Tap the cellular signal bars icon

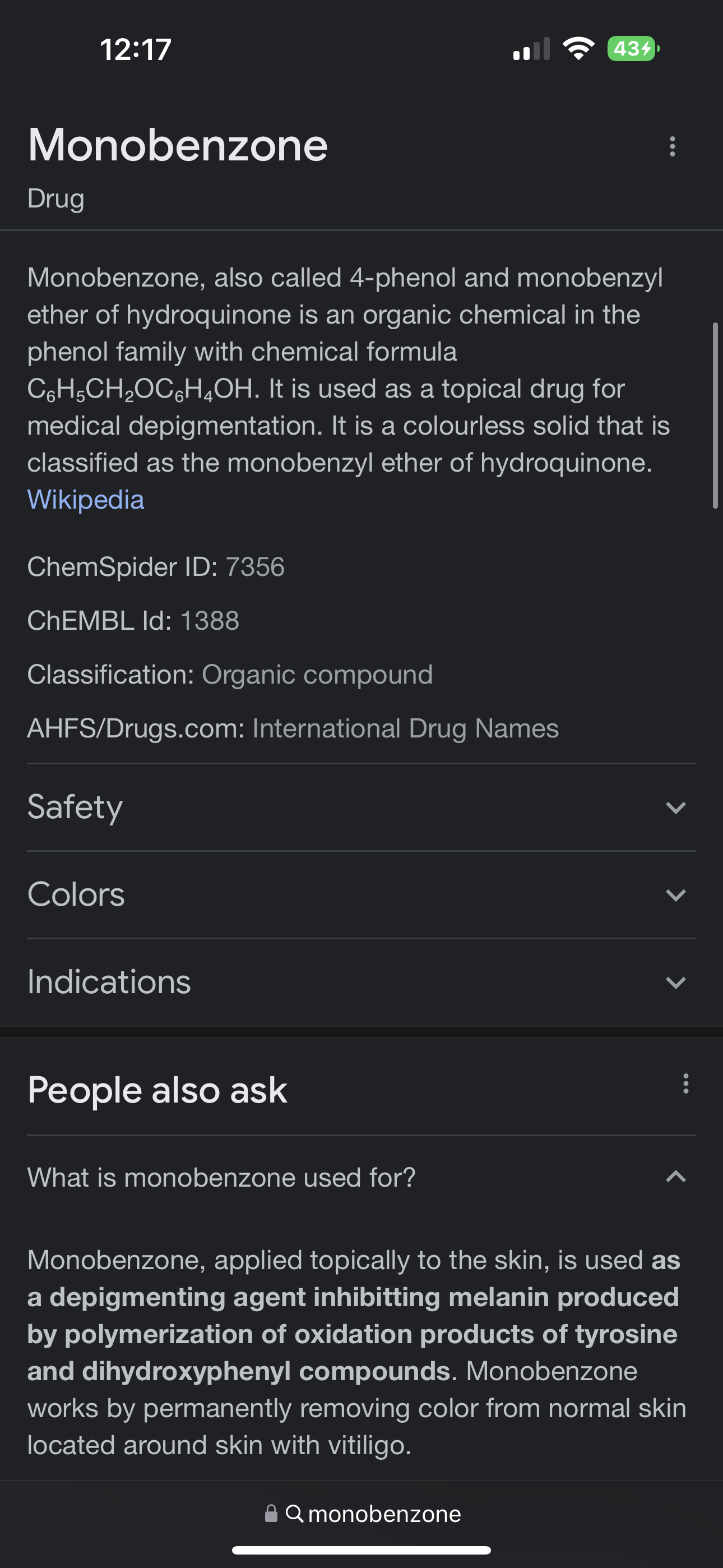coord(531,50)
